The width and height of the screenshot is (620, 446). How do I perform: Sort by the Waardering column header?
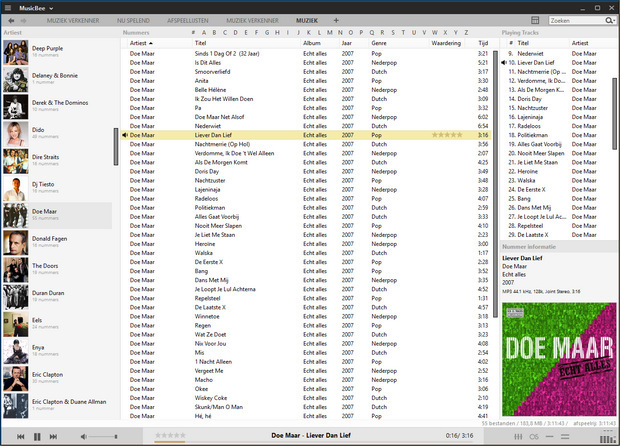coord(446,43)
